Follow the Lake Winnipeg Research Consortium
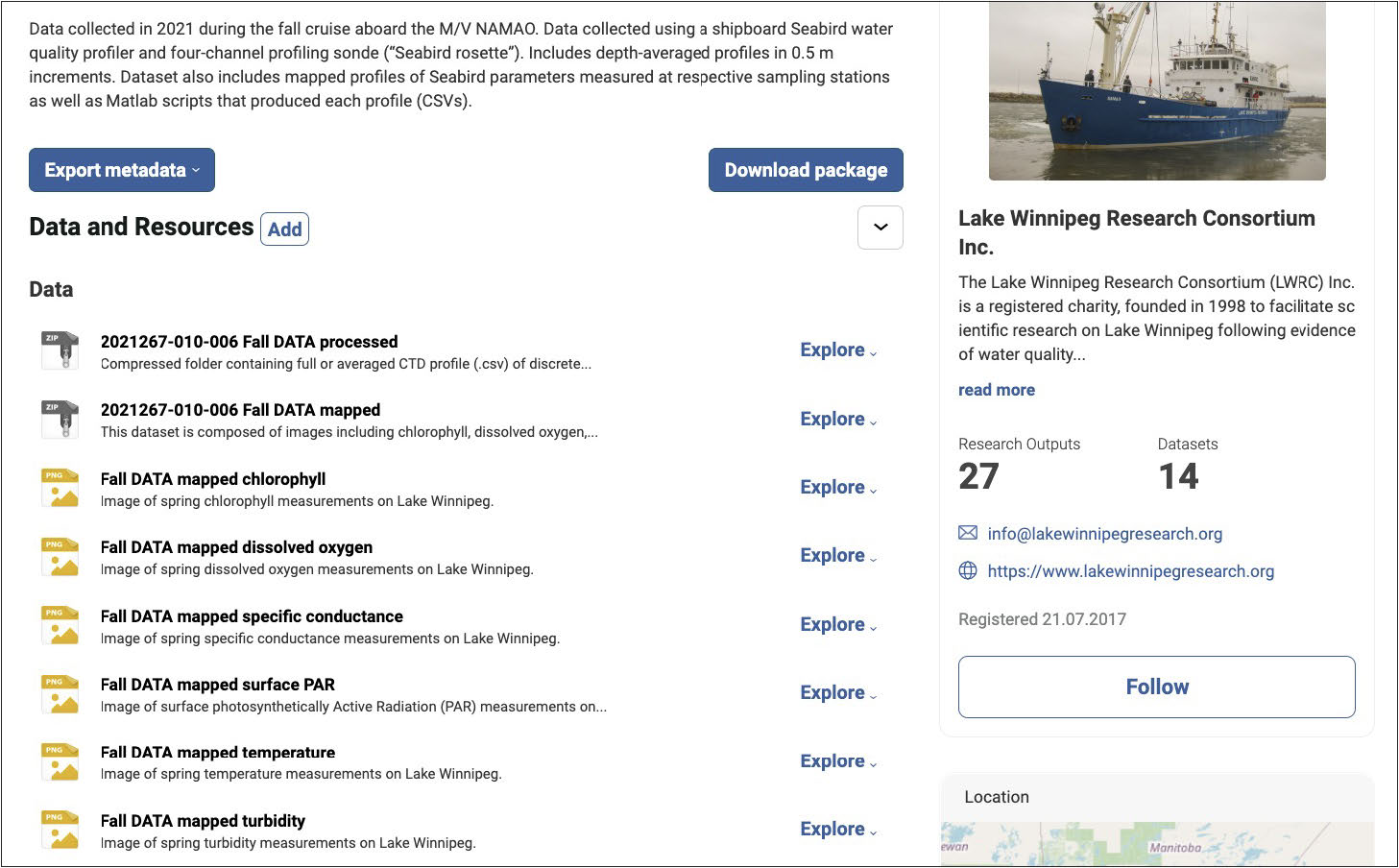 click(x=1156, y=687)
